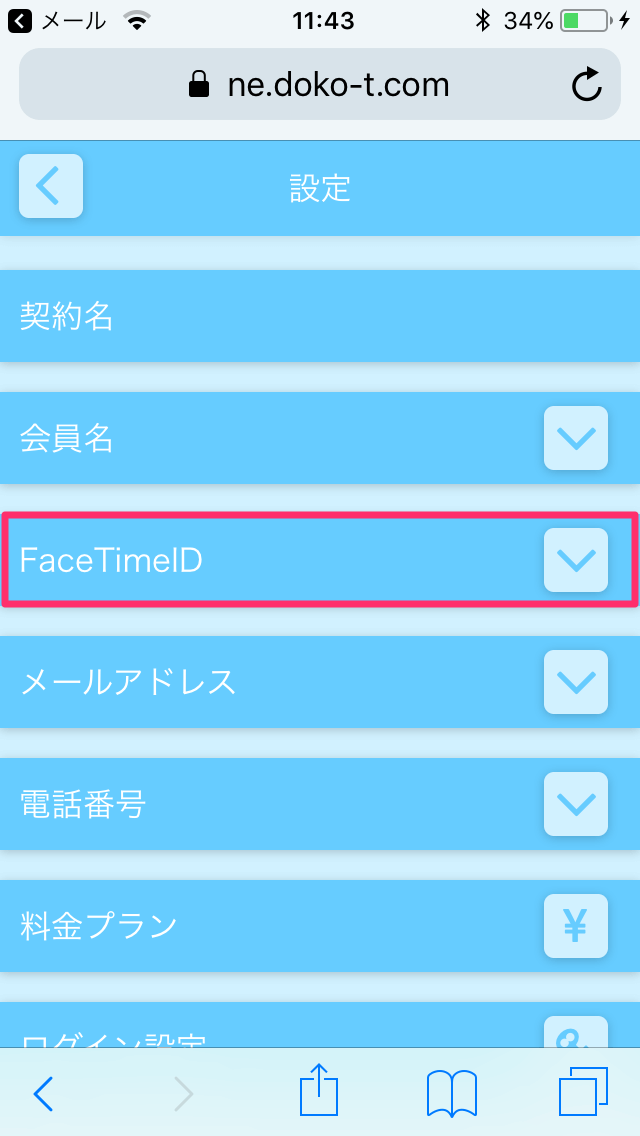Open the yen icon for 料金プラン
The image size is (640, 1136).
point(575,926)
